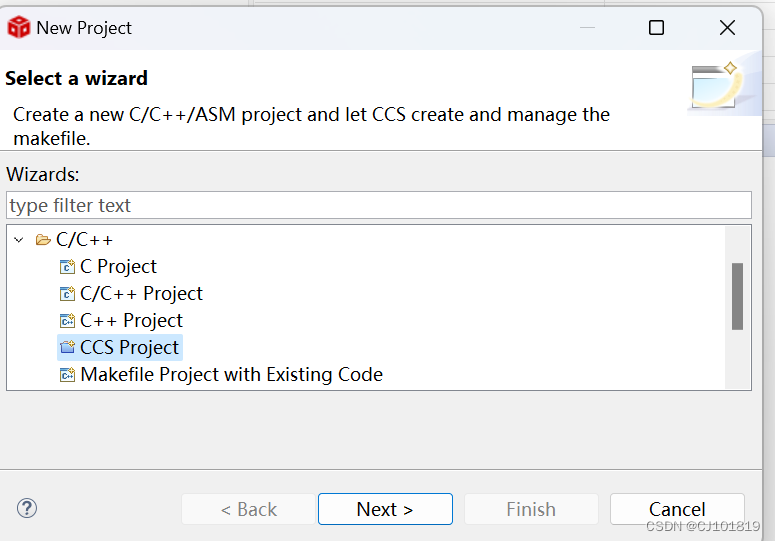
Task: Click the Code Composer Studio title icon
Action: 18,28
